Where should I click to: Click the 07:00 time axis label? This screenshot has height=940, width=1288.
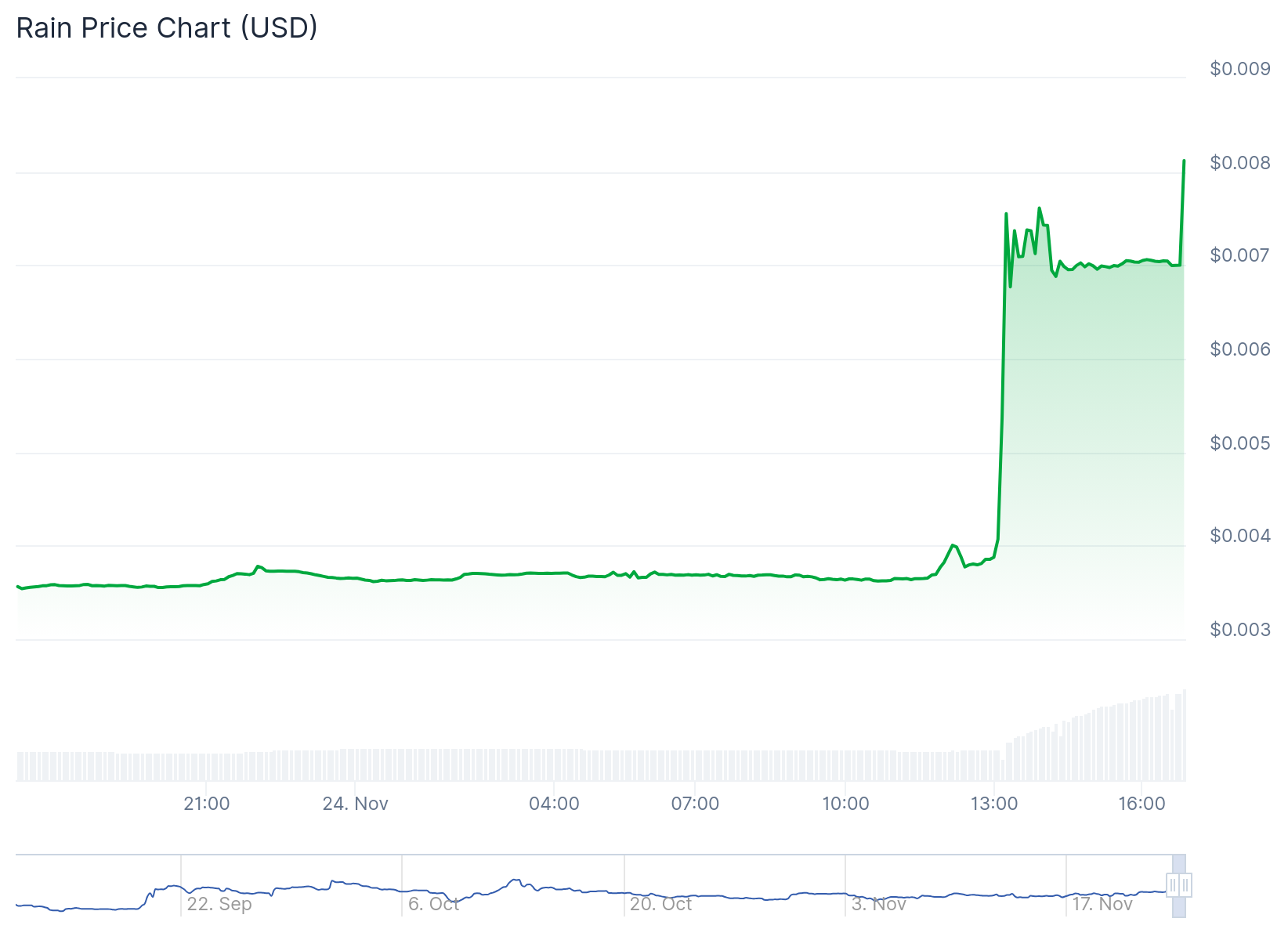point(695,804)
